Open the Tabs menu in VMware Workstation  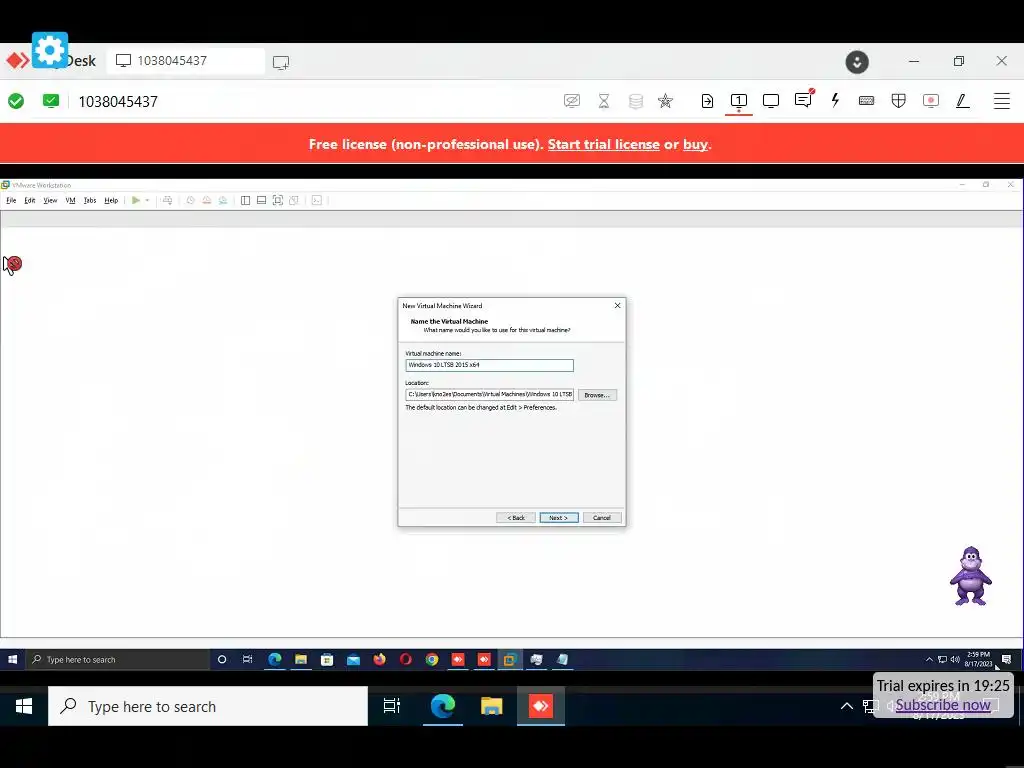click(90, 200)
